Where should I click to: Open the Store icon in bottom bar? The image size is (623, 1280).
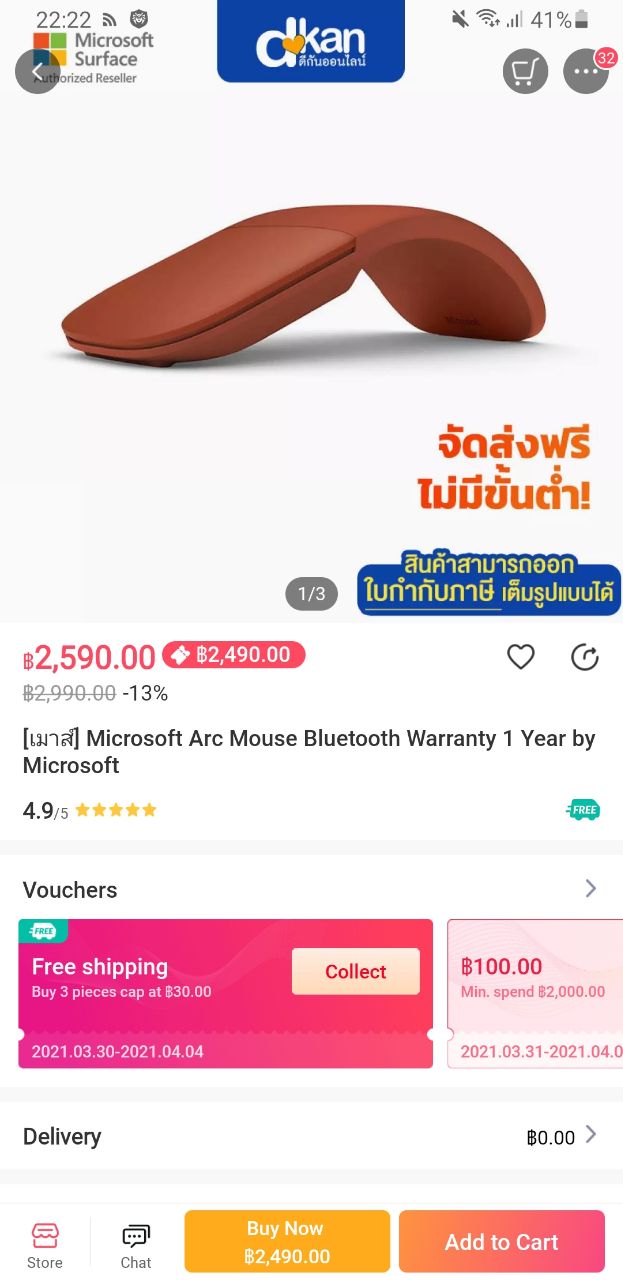(45, 1243)
